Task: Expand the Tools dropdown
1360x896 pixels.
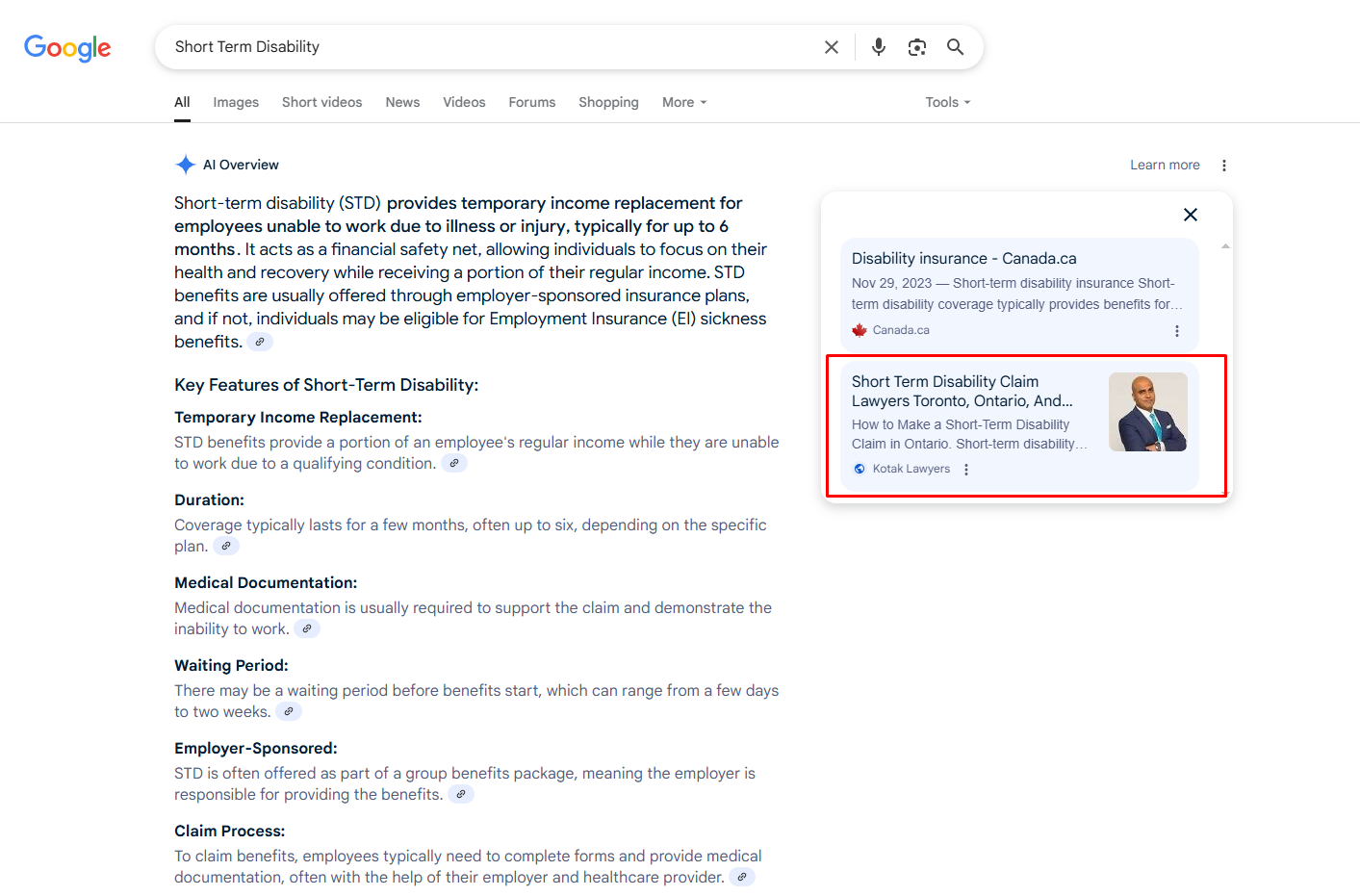Action: tap(947, 103)
